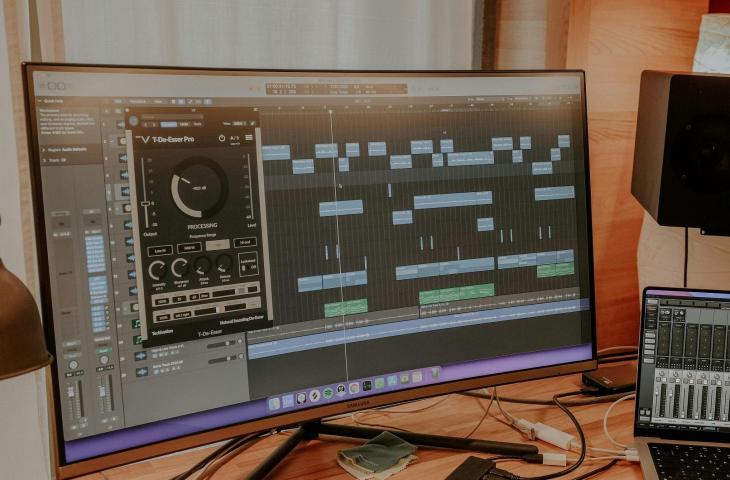Click the Release knob in T-De-Esser Pro
Image resolution: width=730 pixels, height=480 pixels.
[x=224, y=264]
